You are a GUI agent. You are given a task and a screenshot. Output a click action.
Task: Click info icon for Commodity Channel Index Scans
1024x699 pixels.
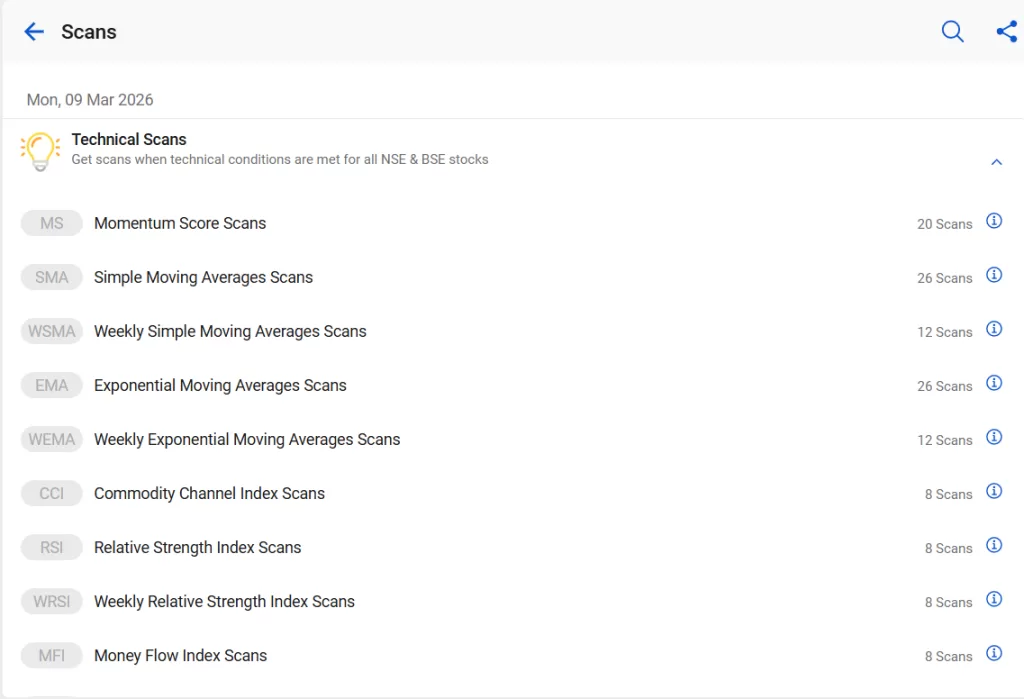coord(994,491)
